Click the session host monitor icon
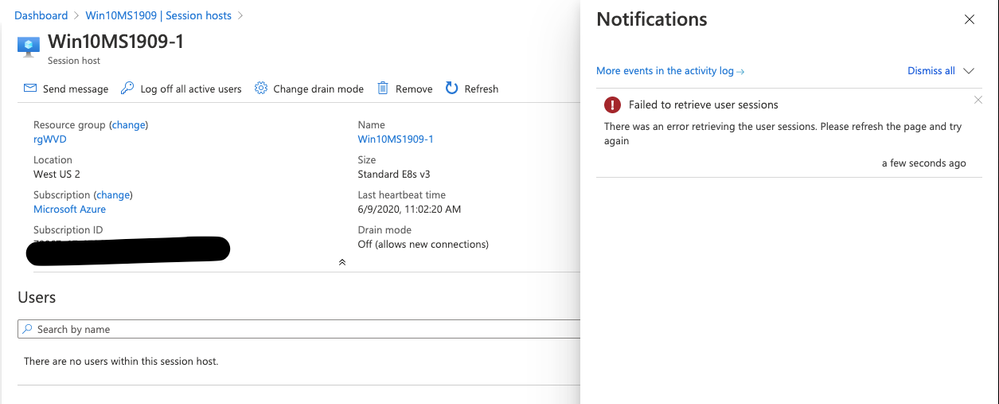This screenshot has width=999, height=404. click(29, 47)
